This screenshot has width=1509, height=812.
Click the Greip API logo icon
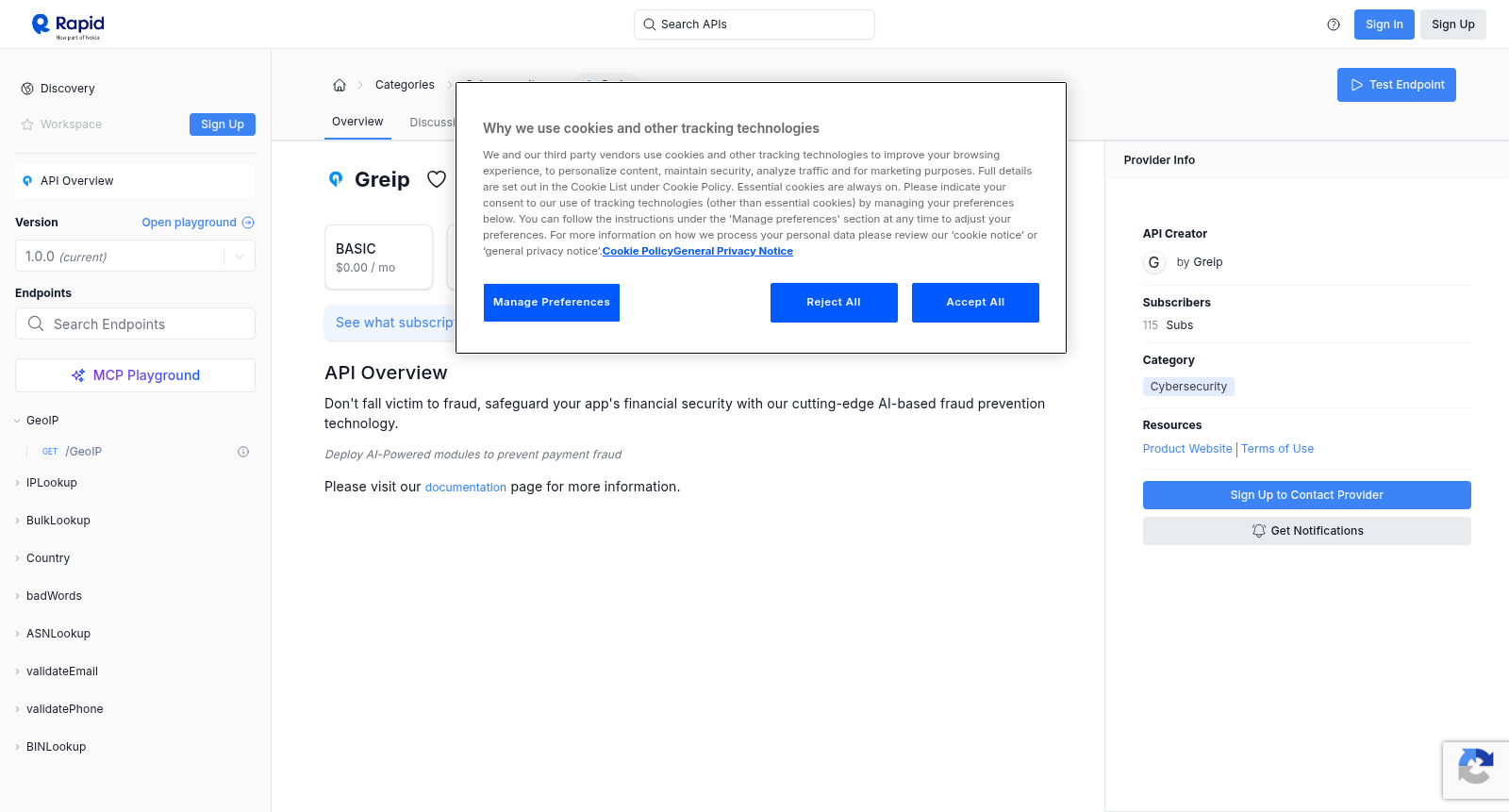click(x=336, y=179)
